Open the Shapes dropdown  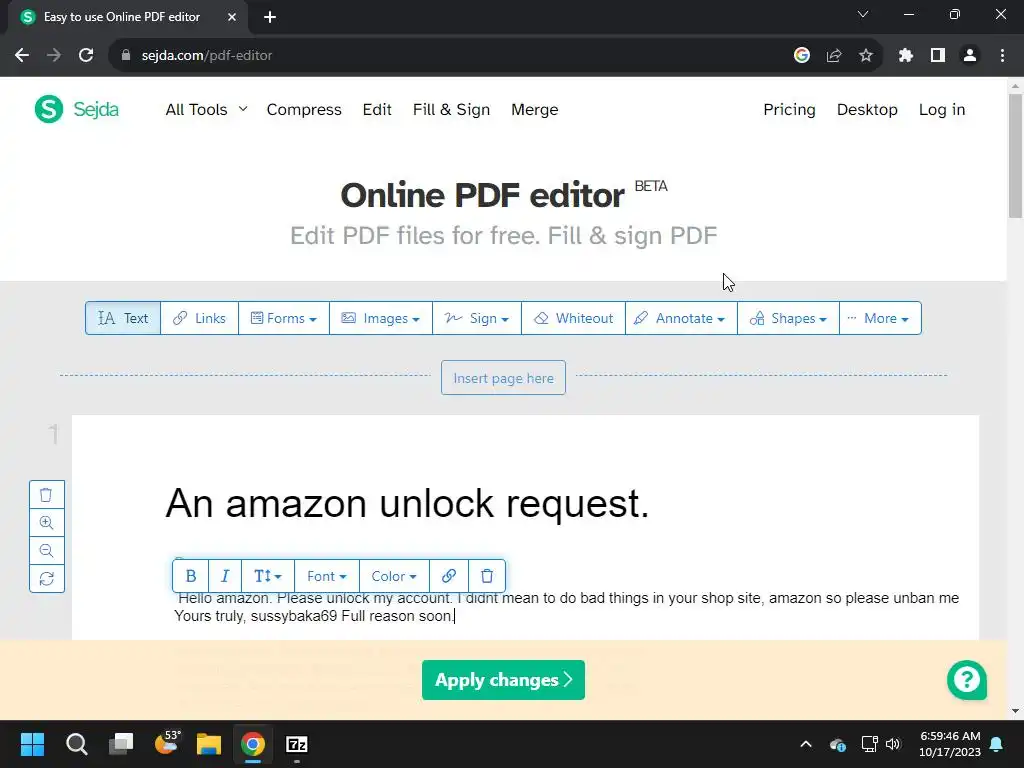coord(788,318)
